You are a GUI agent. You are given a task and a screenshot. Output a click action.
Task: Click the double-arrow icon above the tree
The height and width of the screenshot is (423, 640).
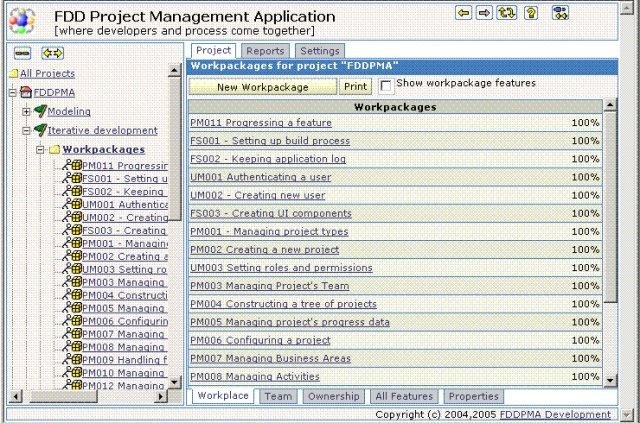[52, 52]
